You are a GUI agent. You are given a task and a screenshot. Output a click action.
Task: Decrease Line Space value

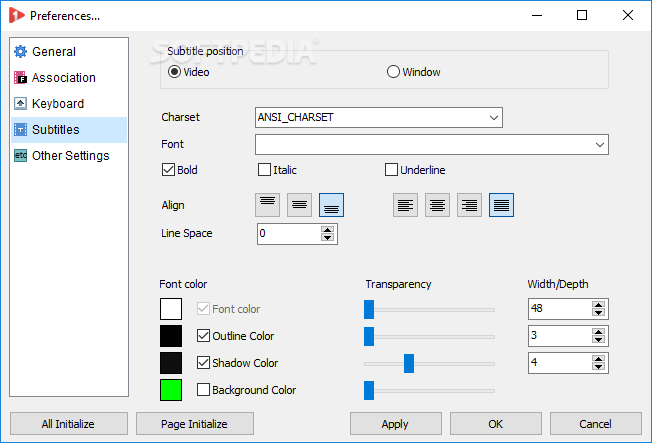pos(328,238)
